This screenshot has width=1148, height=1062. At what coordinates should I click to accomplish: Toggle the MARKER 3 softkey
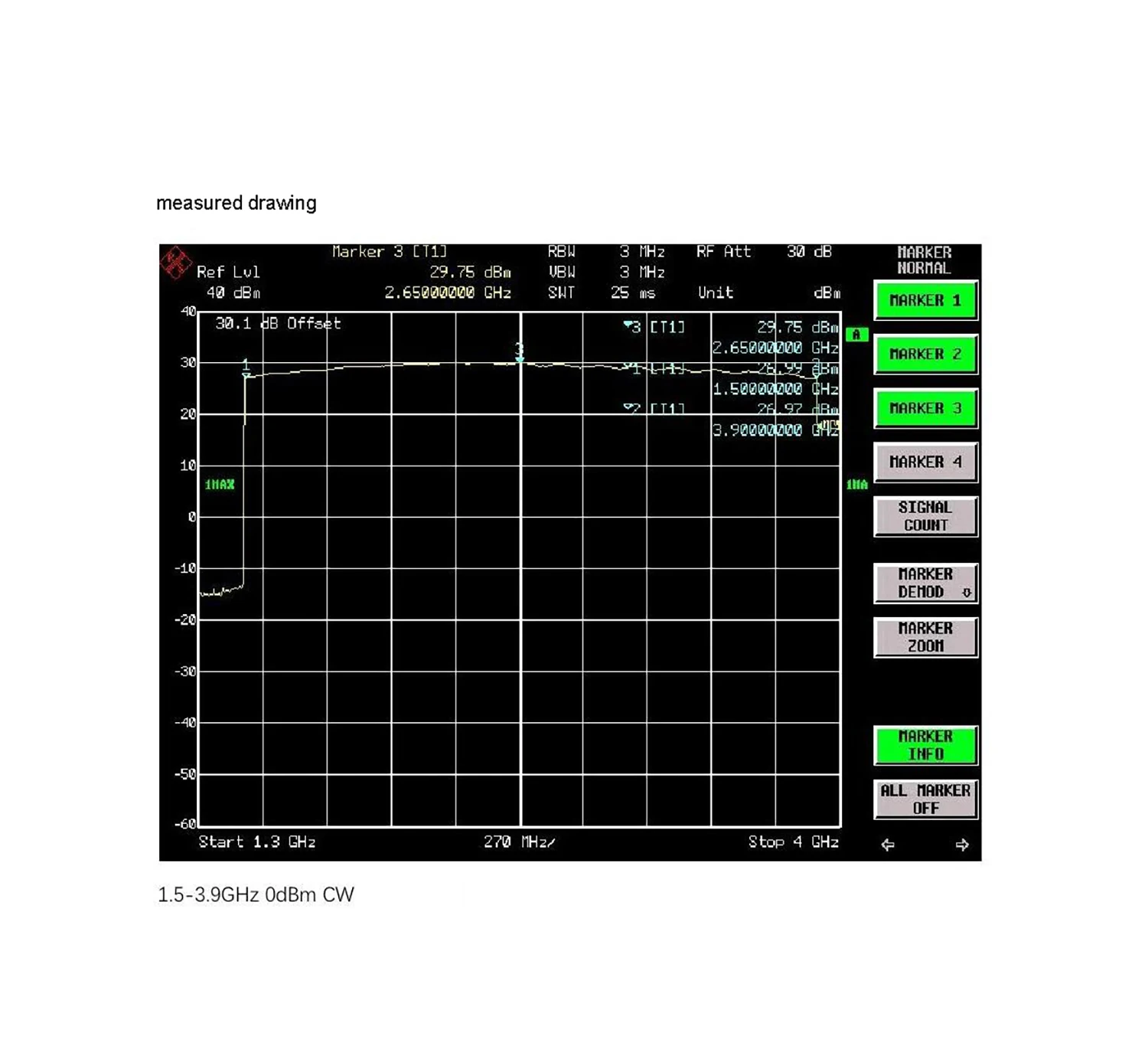925,409
